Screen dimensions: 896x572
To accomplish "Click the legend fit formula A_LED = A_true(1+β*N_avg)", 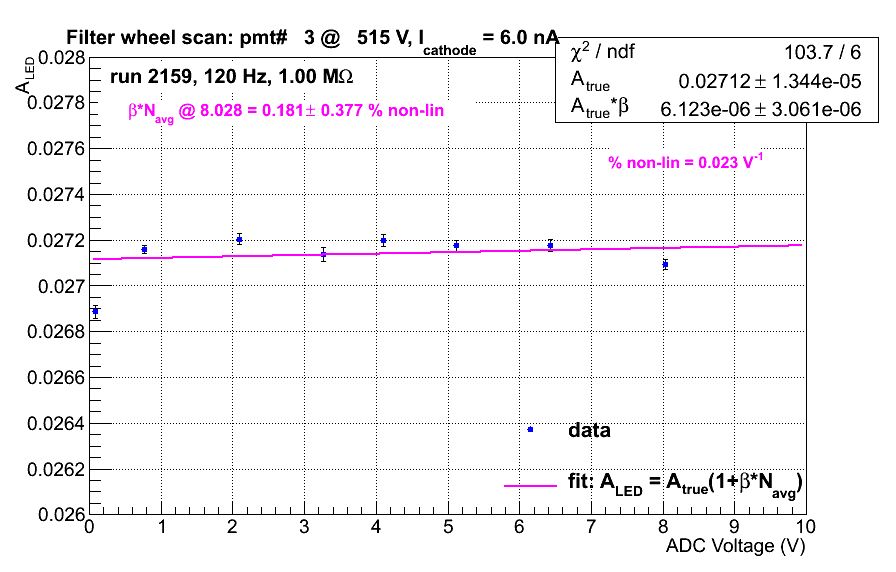I will pyautogui.click(x=685, y=485).
